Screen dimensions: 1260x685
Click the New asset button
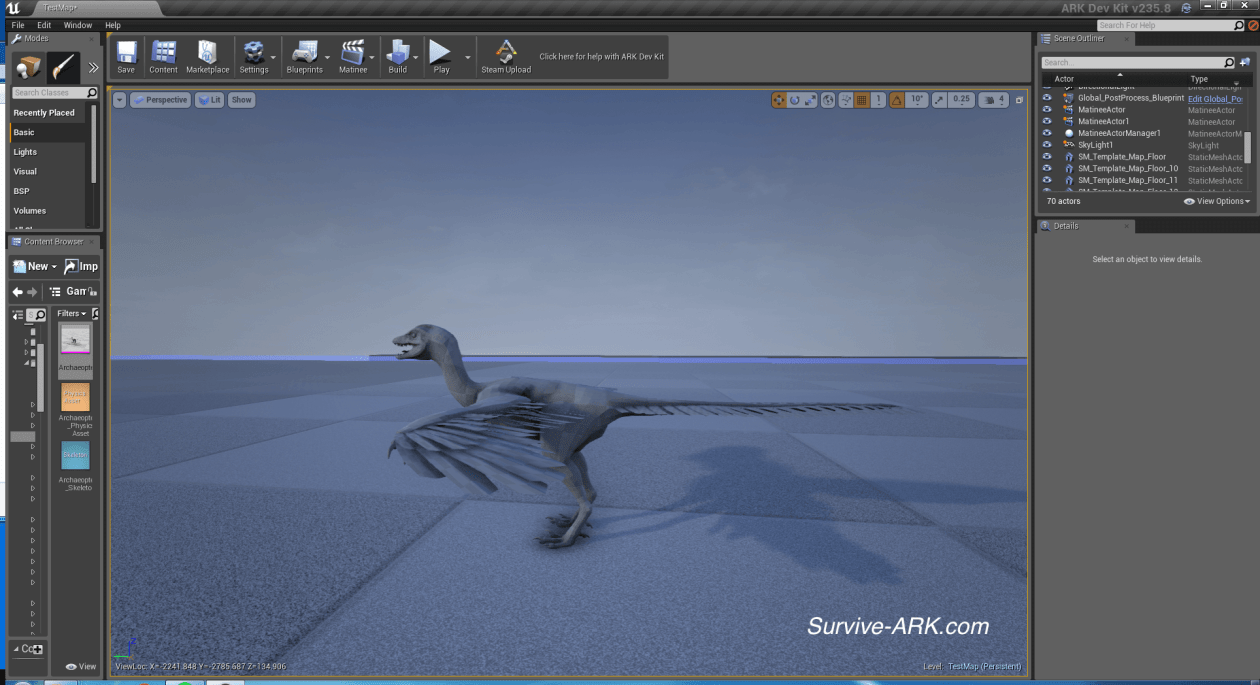tap(35, 266)
